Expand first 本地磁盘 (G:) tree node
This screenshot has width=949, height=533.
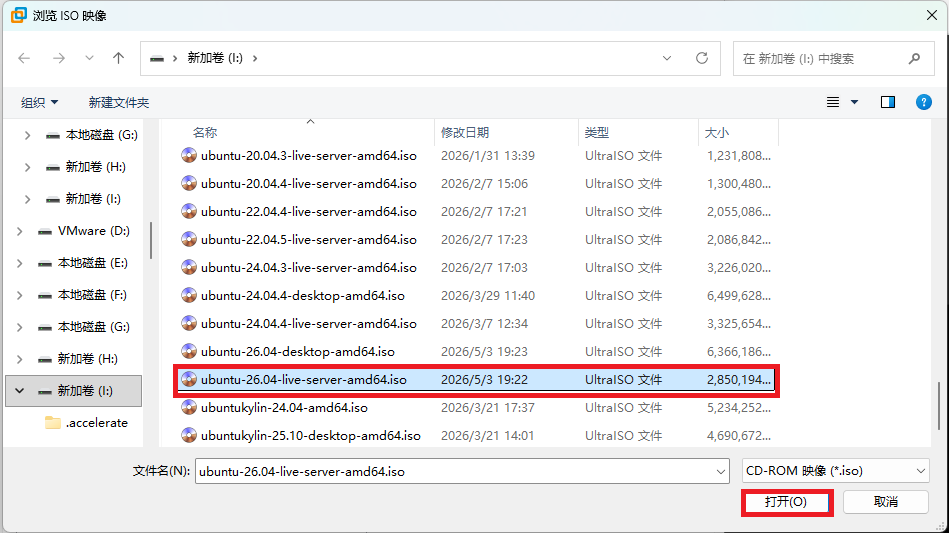tap(27, 135)
